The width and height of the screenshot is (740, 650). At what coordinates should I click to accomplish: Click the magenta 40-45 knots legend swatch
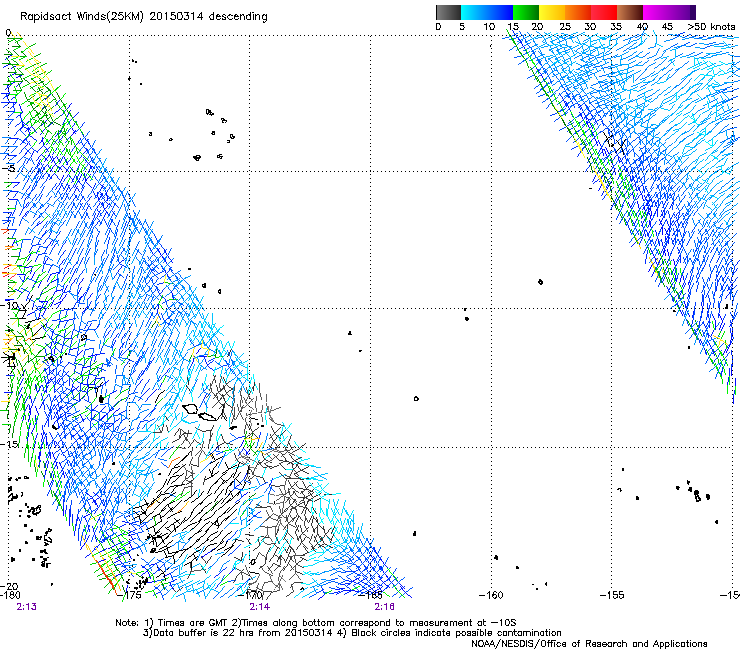(656, 12)
